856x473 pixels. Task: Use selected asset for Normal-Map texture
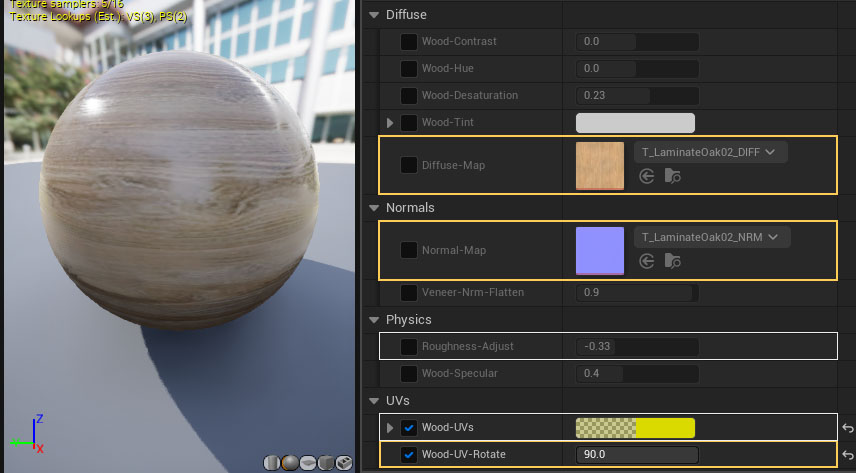[x=646, y=261]
